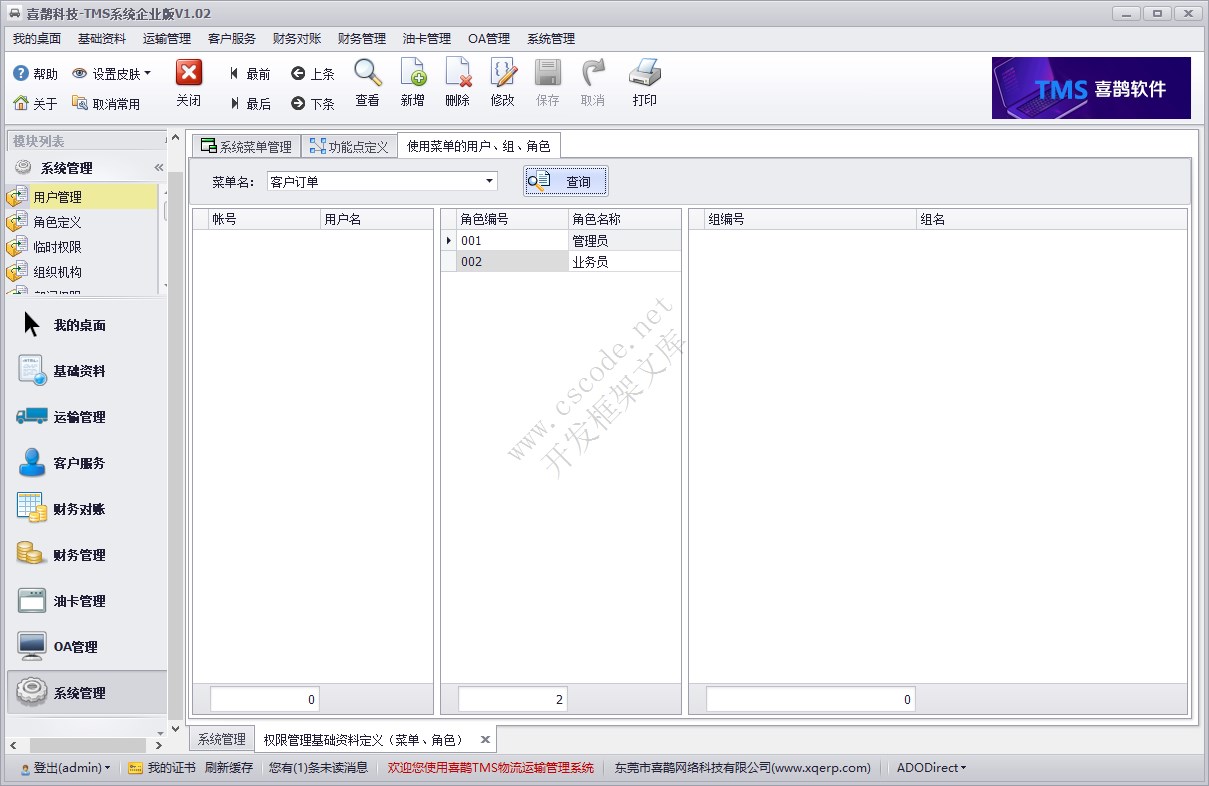Image resolution: width=1209 pixels, height=786 pixels.
Task: Click 取消常用 in the toolbar
Action: click(106, 103)
